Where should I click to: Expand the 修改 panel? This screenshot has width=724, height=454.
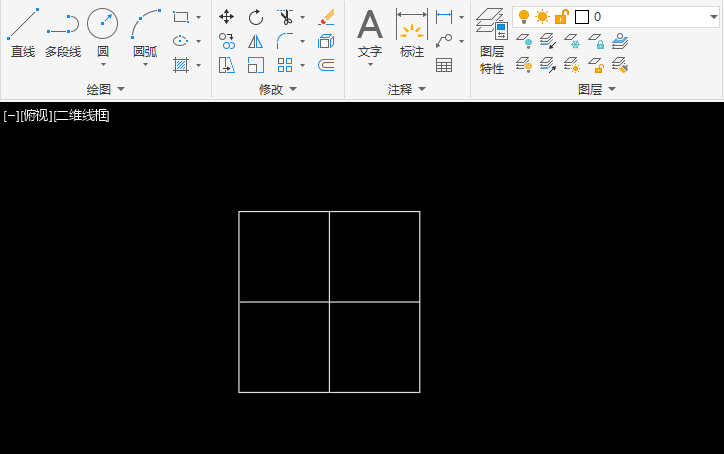point(278,89)
